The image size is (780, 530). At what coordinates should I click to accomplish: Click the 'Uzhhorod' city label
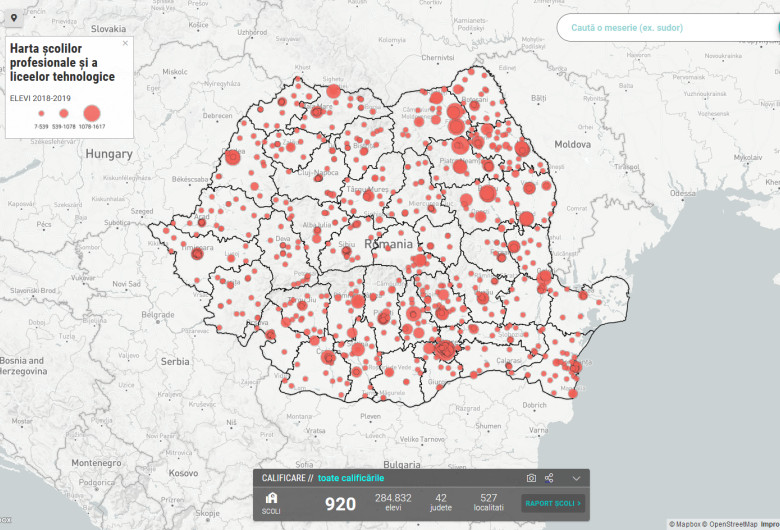[x=252, y=32]
